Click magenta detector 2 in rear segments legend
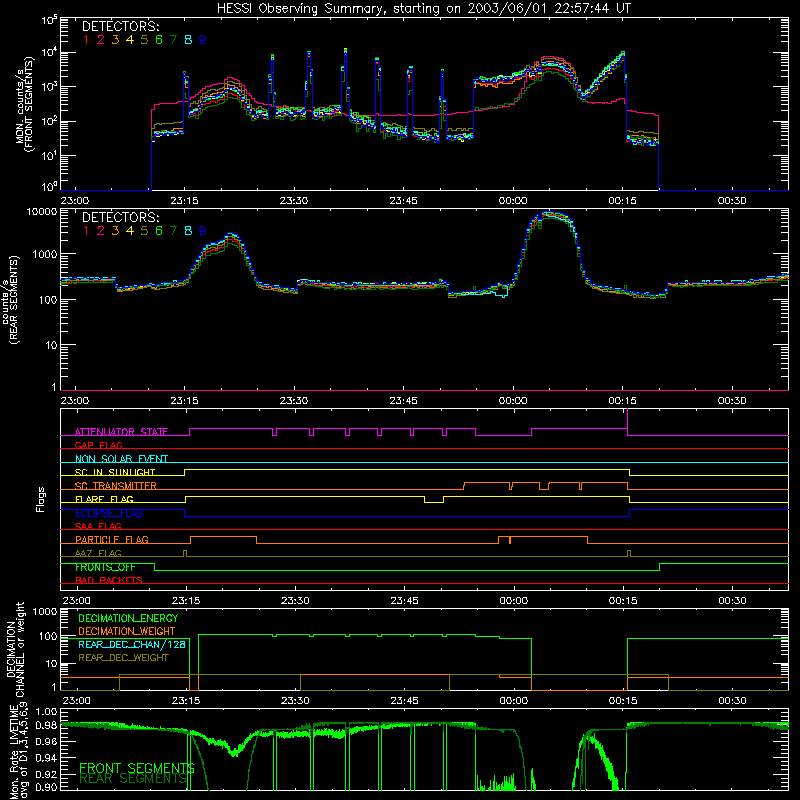Image resolution: width=800 pixels, height=800 pixels. pyautogui.click(x=101, y=231)
